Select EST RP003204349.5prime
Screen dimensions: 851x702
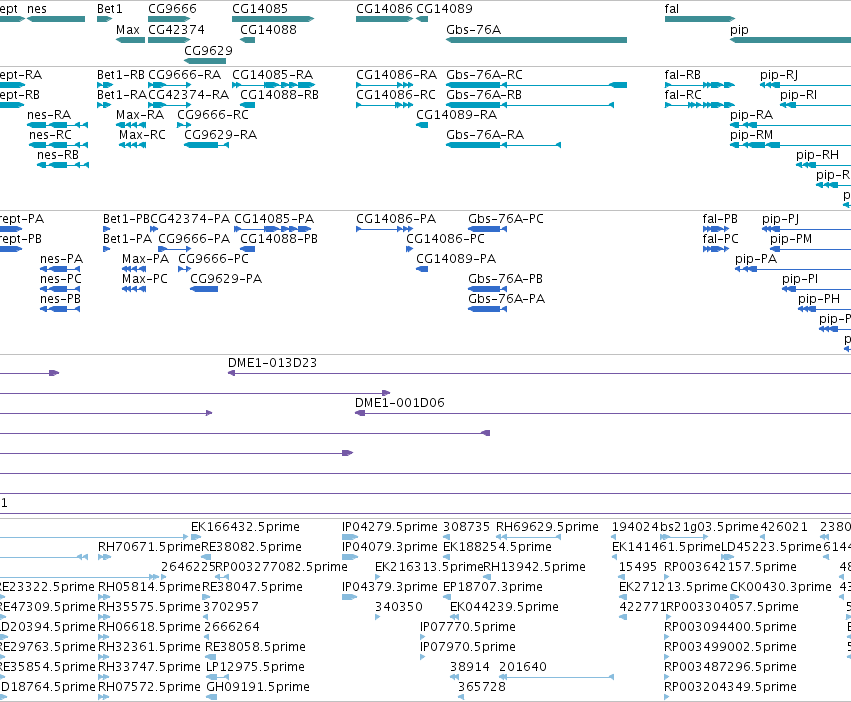(731, 687)
